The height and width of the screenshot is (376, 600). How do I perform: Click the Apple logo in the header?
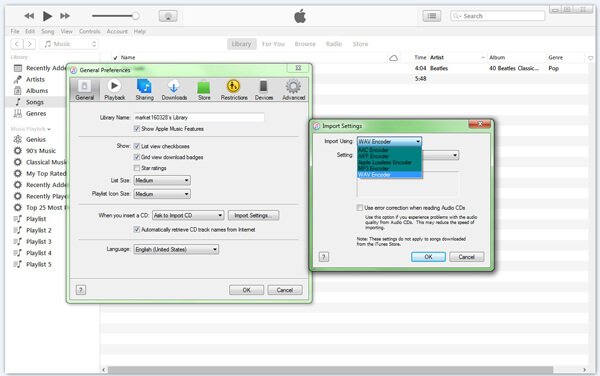(x=300, y=16)
